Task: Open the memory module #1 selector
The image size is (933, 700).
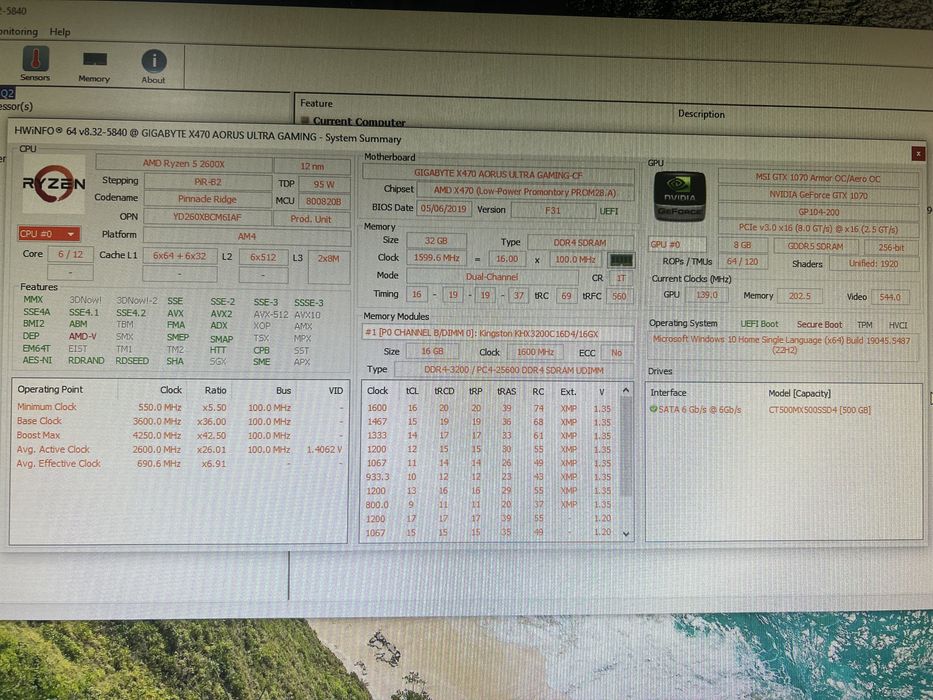Action: coord(497,333)
